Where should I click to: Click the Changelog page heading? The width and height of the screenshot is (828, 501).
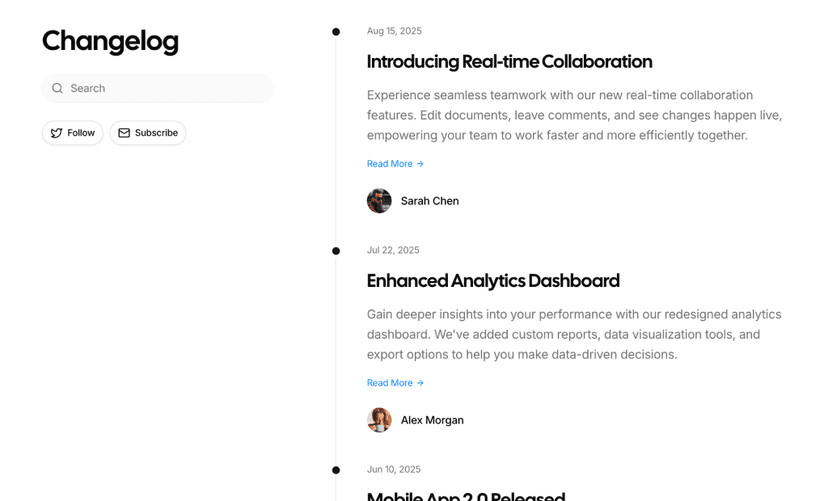pos(110,41)
